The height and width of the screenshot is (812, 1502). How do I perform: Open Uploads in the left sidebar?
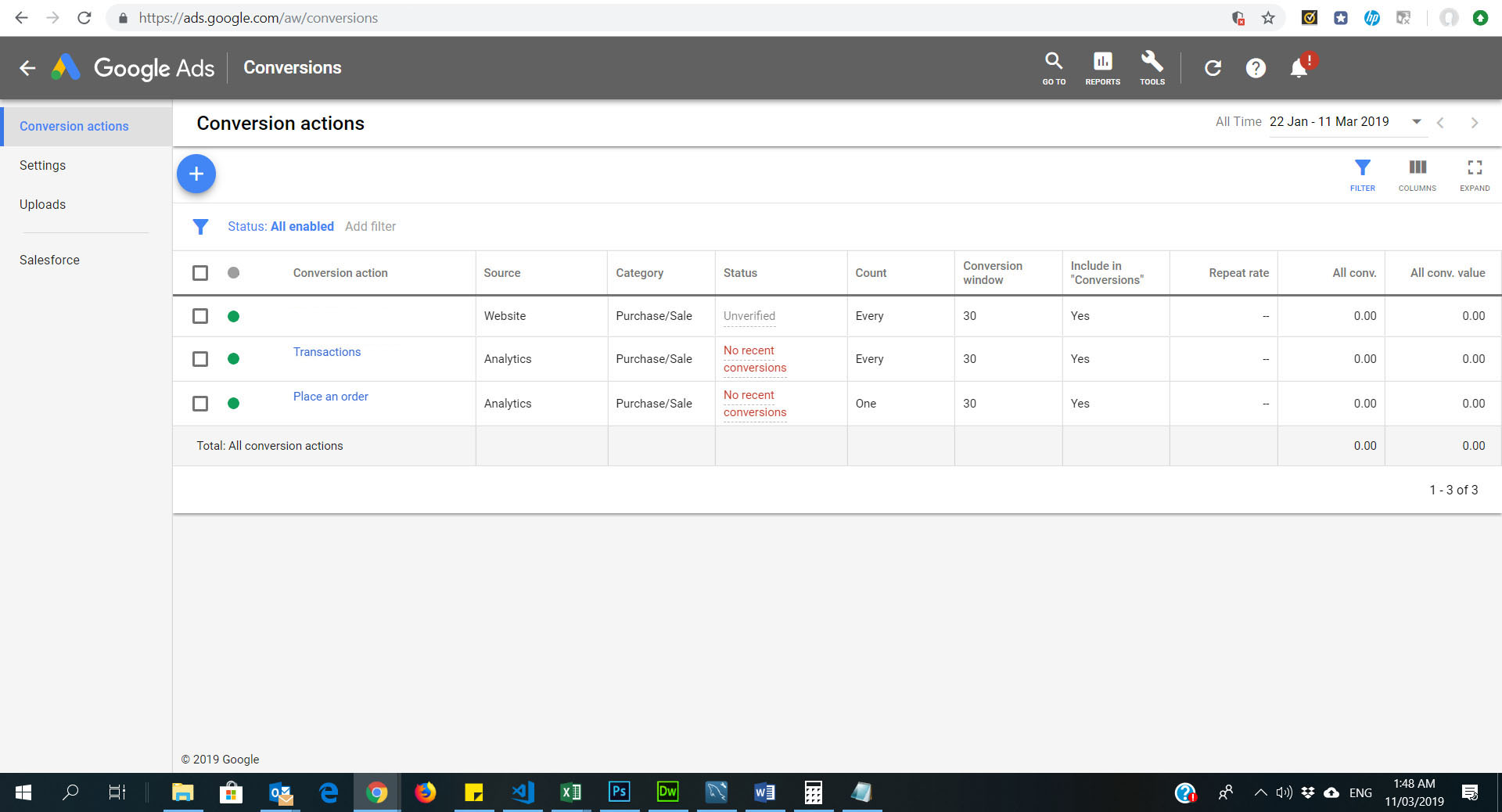point(43,205)
